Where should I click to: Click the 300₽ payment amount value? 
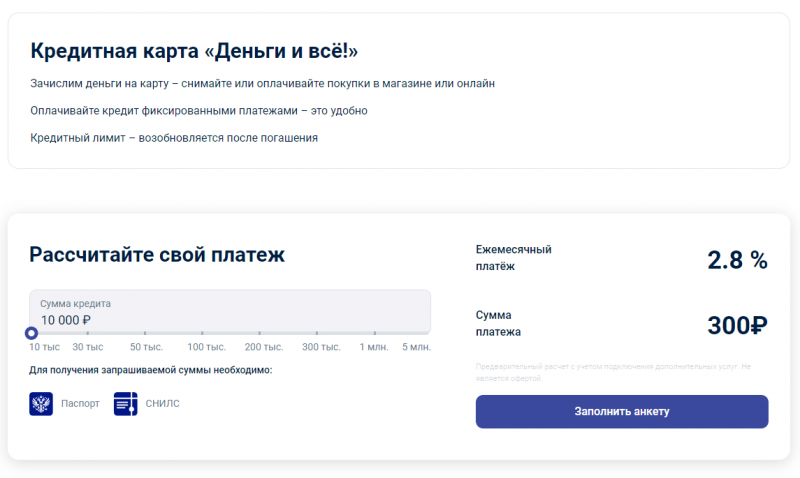737,325
